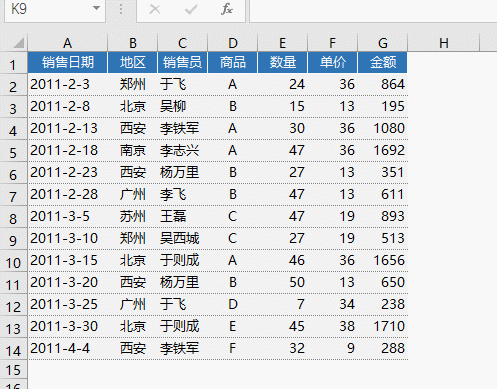Click the unit price cell 38
The image size is (497, 389).
332,326
